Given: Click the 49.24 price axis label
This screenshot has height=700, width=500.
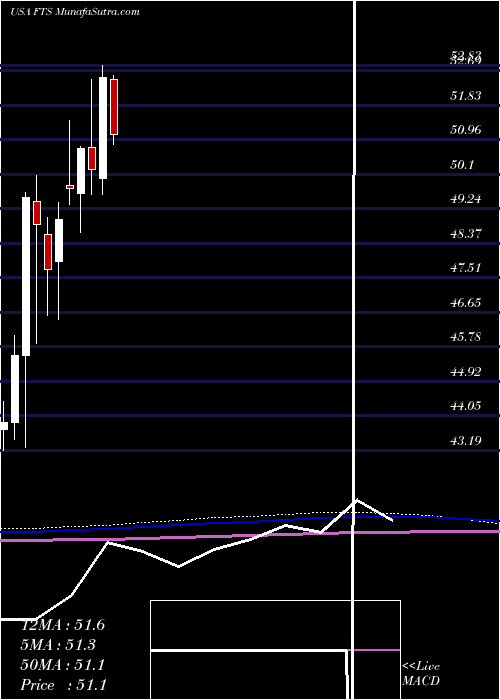Looking at the screenshot, I should (466, 199).
